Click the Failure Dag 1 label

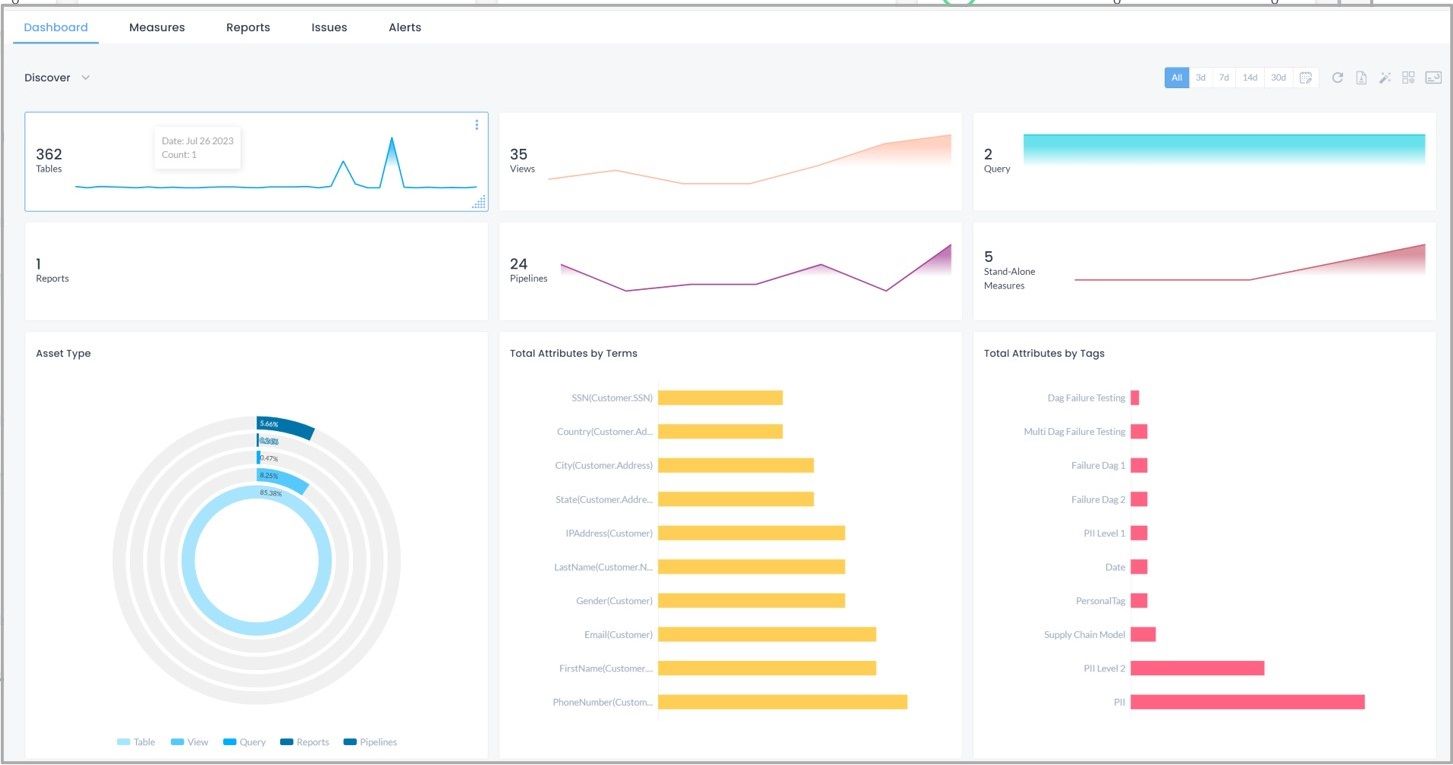click(x=1098, y=465)
